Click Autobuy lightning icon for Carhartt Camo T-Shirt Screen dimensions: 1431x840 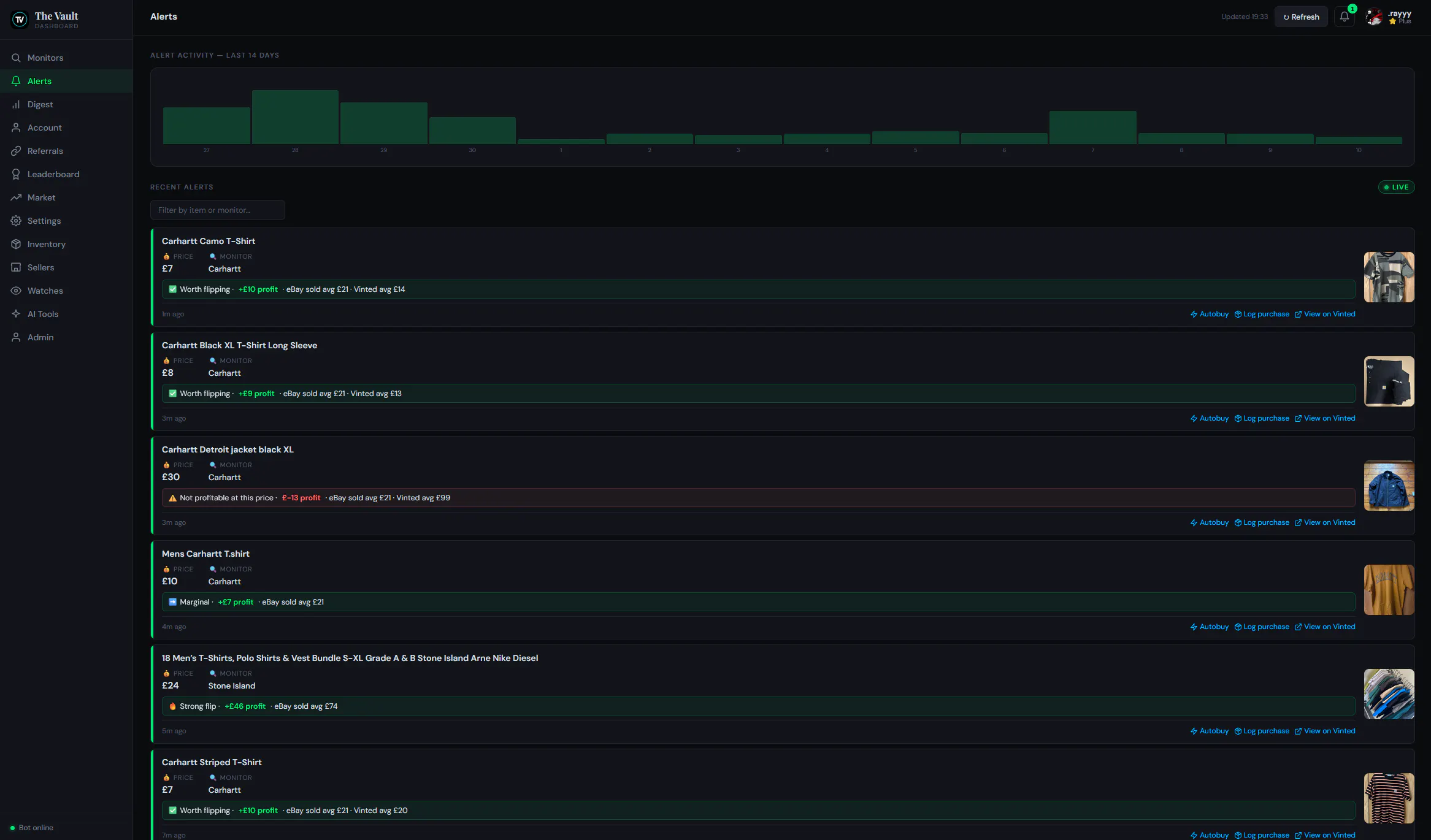click(1194, 315)
